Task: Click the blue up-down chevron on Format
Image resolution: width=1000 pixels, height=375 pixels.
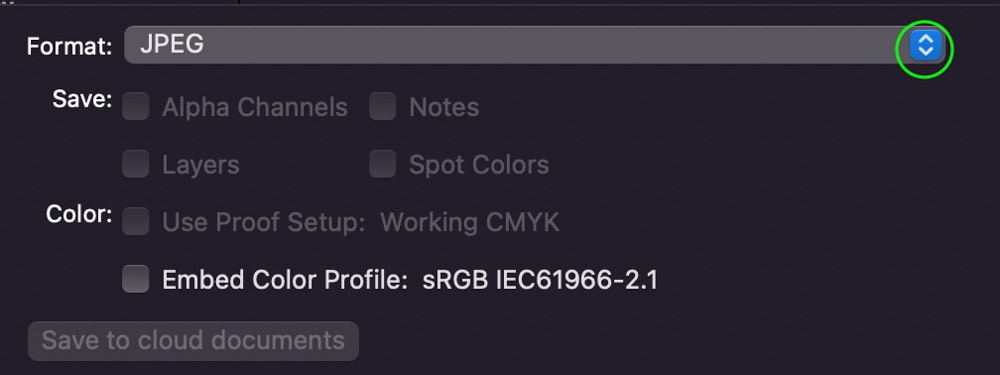Action: (x=925, y=46)
